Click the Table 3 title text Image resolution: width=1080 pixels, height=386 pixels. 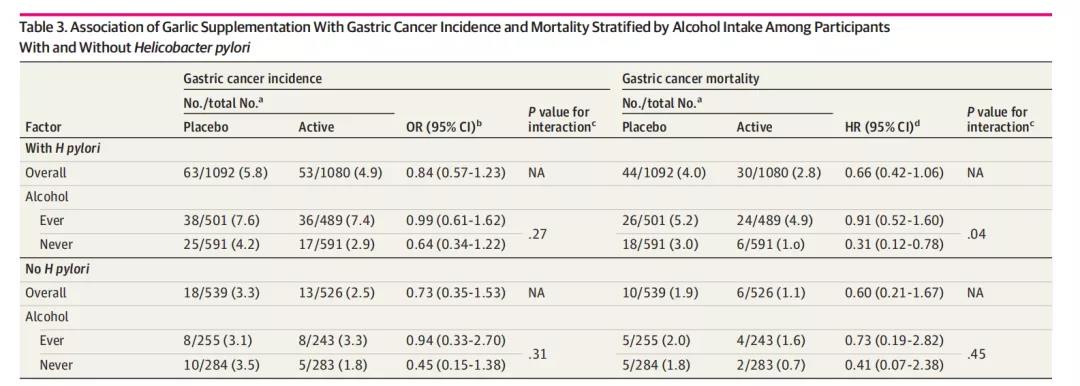click(x=455, y=38)
